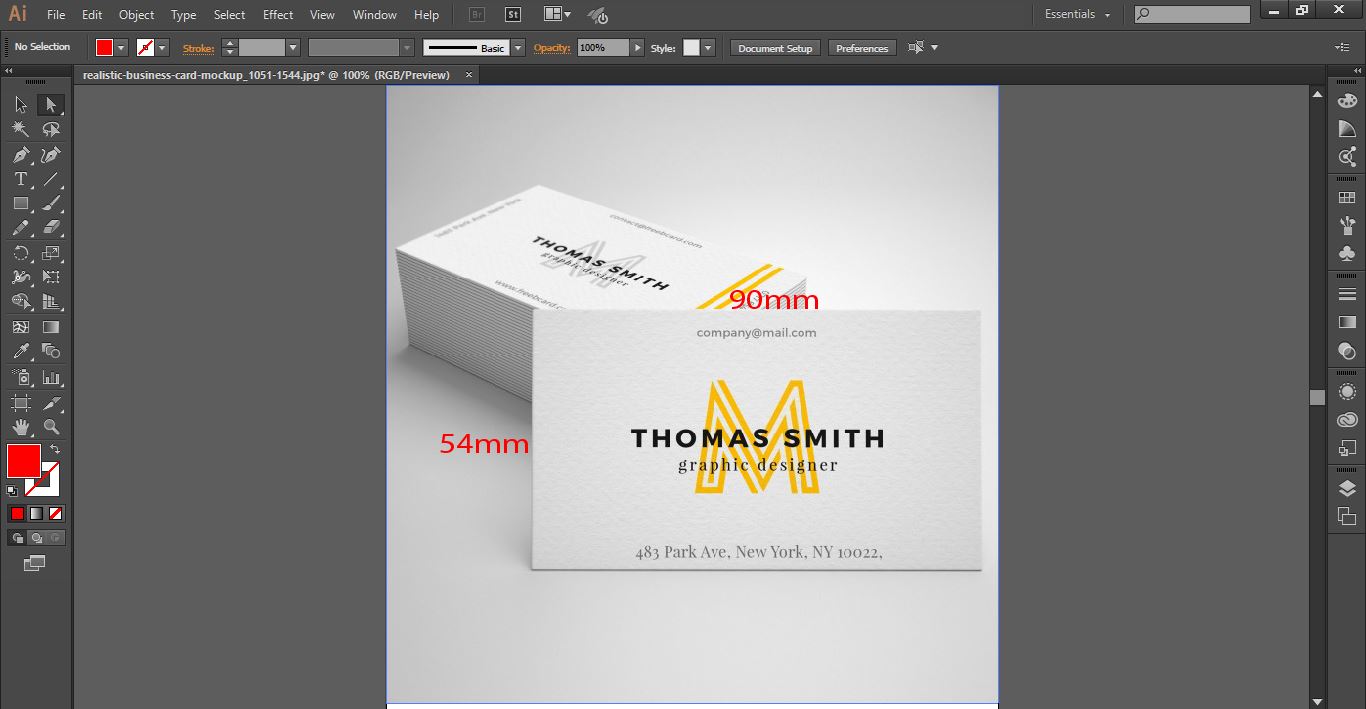Choose the Zoom tool magnifier
This screenshot has height=709, width=1366.
click(51, 427)
